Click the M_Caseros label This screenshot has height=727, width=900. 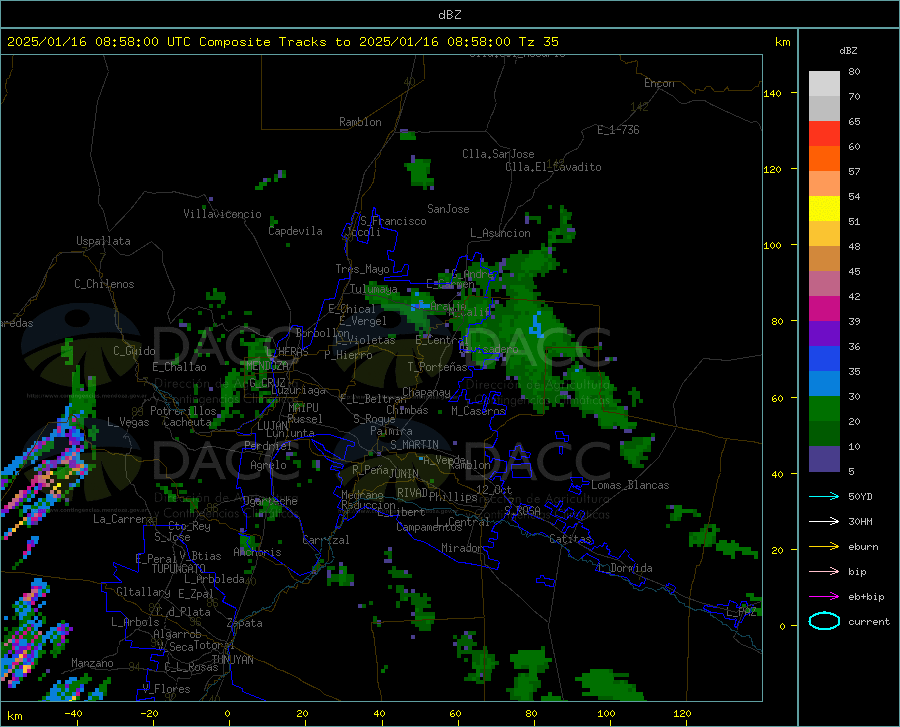478,411
